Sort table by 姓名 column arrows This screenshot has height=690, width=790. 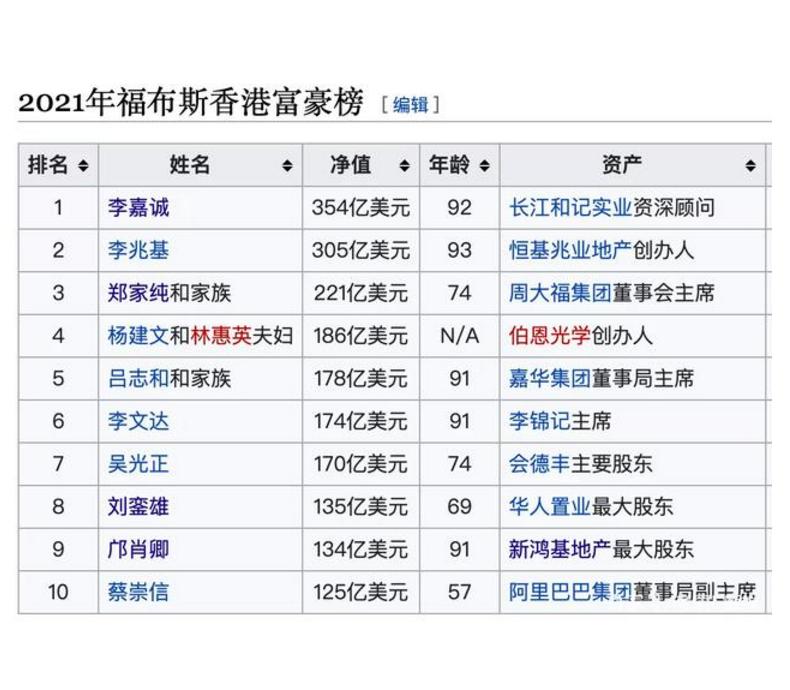[x=287, y=166]
